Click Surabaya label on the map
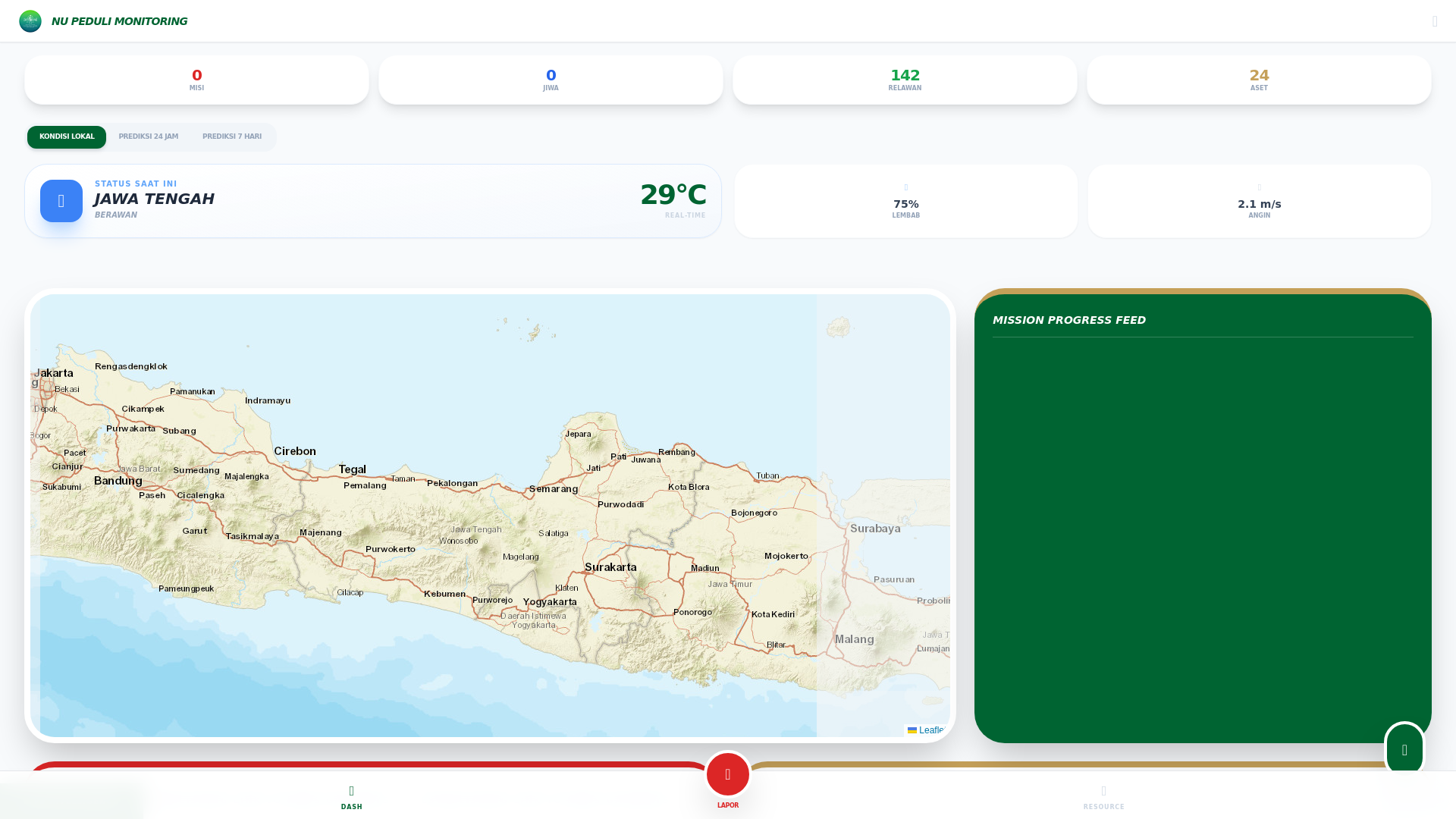 tap(875, 529)
